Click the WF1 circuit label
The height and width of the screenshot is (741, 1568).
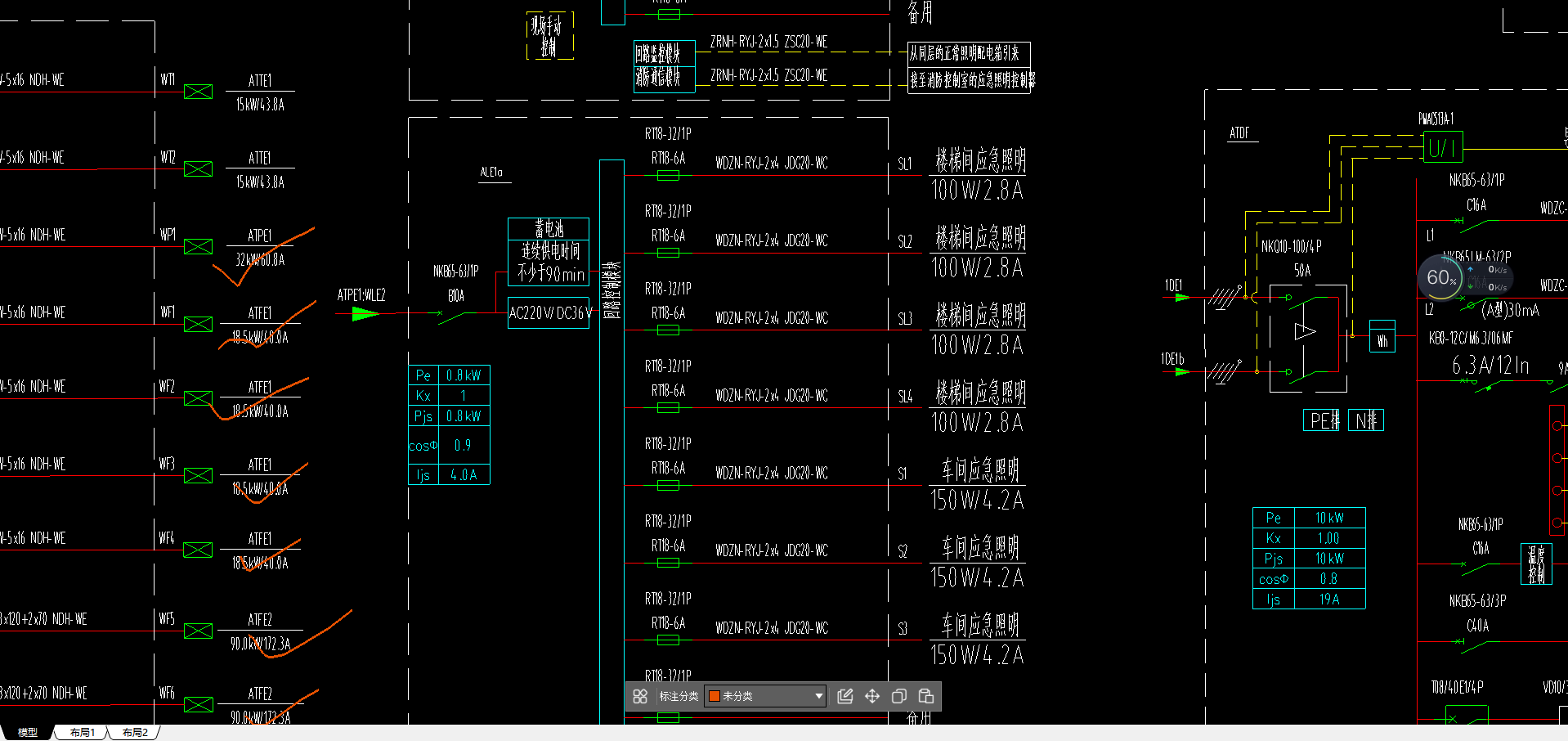[x=168, y=312]
